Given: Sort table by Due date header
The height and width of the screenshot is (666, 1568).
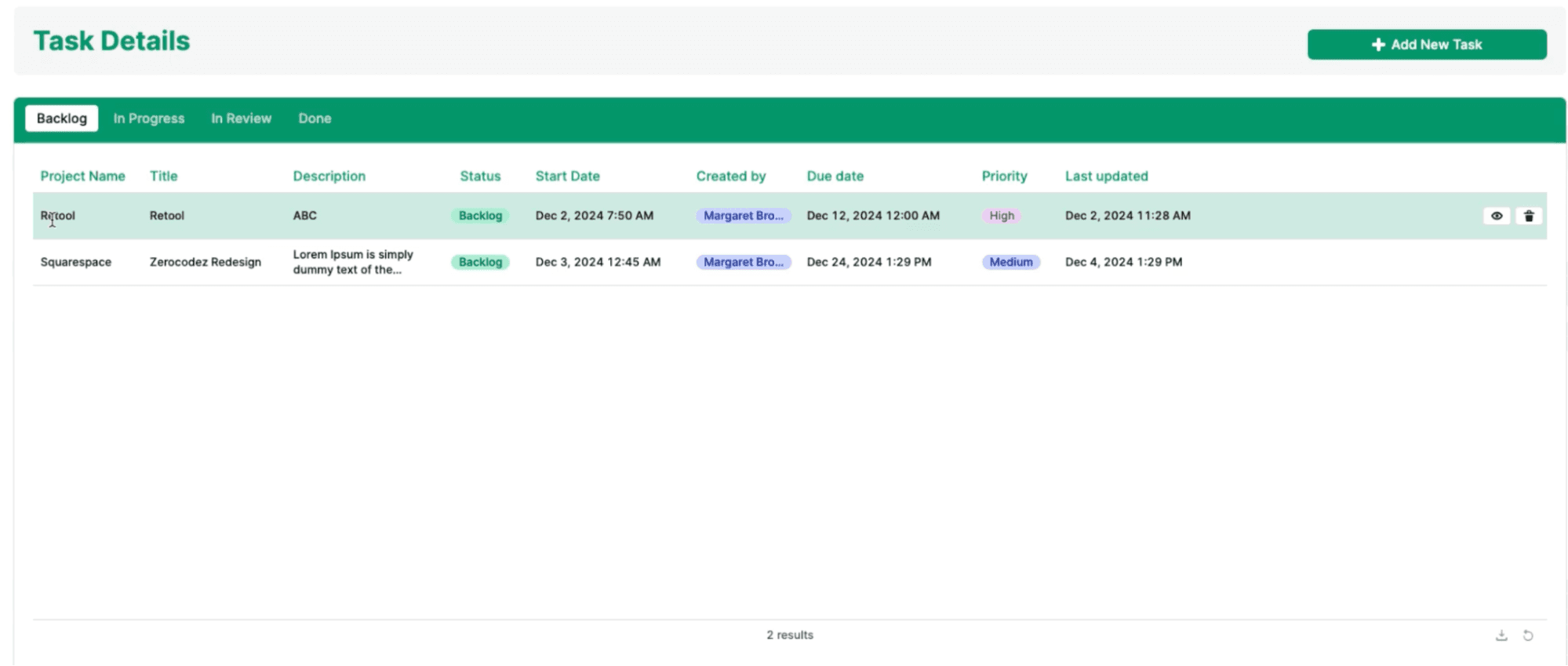Looking at the screenshot, I should tap(835, 177).
